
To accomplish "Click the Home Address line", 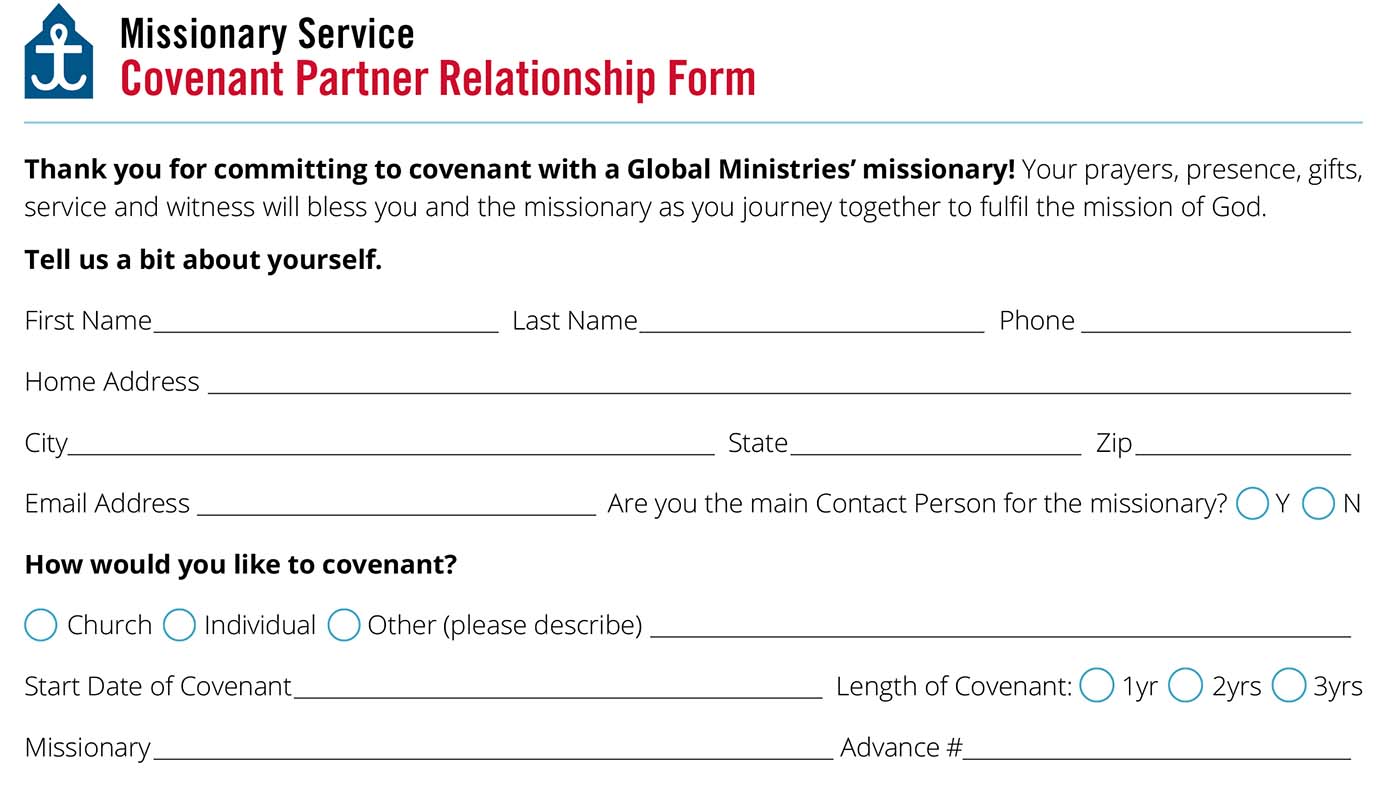I will 778,382.
